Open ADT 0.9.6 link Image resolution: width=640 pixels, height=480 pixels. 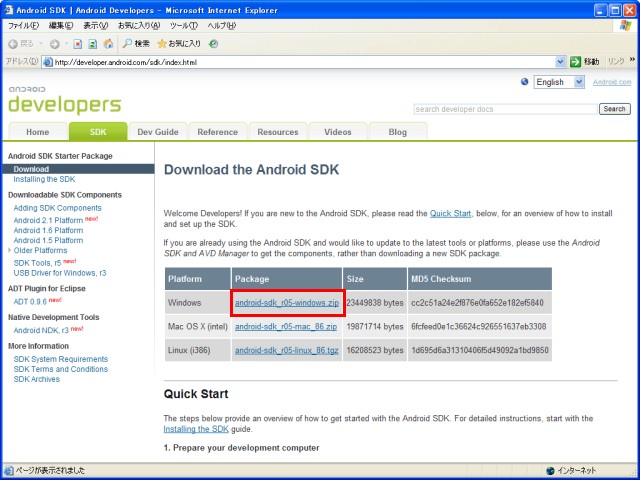(30, 302)
